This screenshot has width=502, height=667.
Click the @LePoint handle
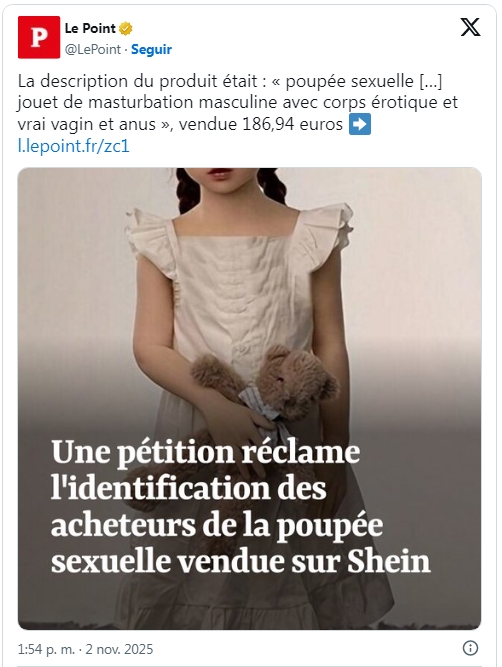tap(93, 49)
